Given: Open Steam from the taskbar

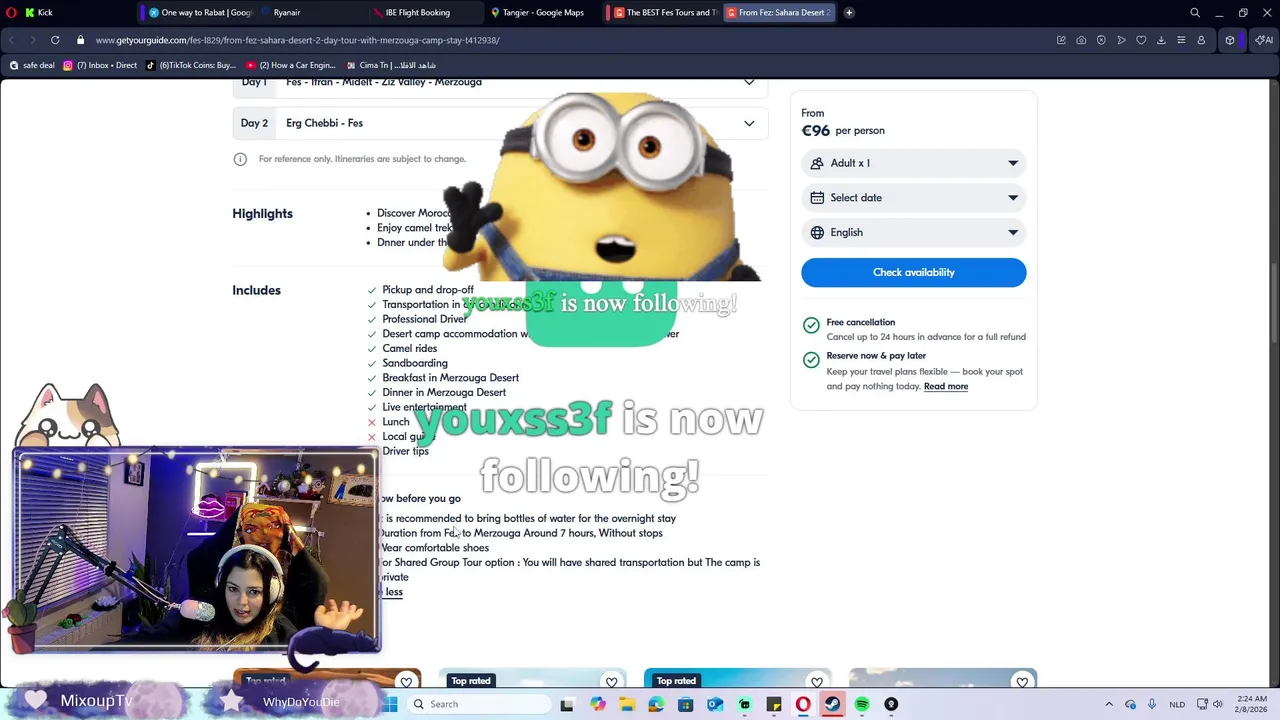Looking at the screenshot, I should tap(832, 704).
